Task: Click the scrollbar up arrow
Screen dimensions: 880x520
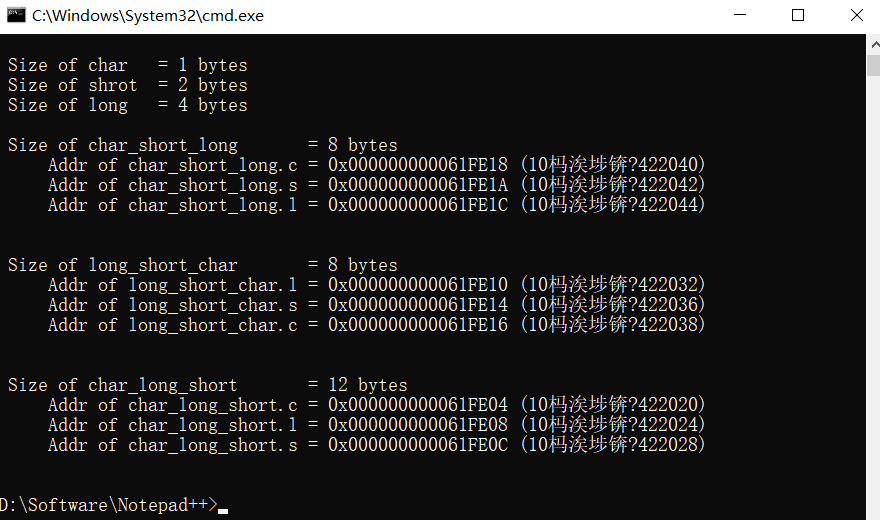Action: 874,44
